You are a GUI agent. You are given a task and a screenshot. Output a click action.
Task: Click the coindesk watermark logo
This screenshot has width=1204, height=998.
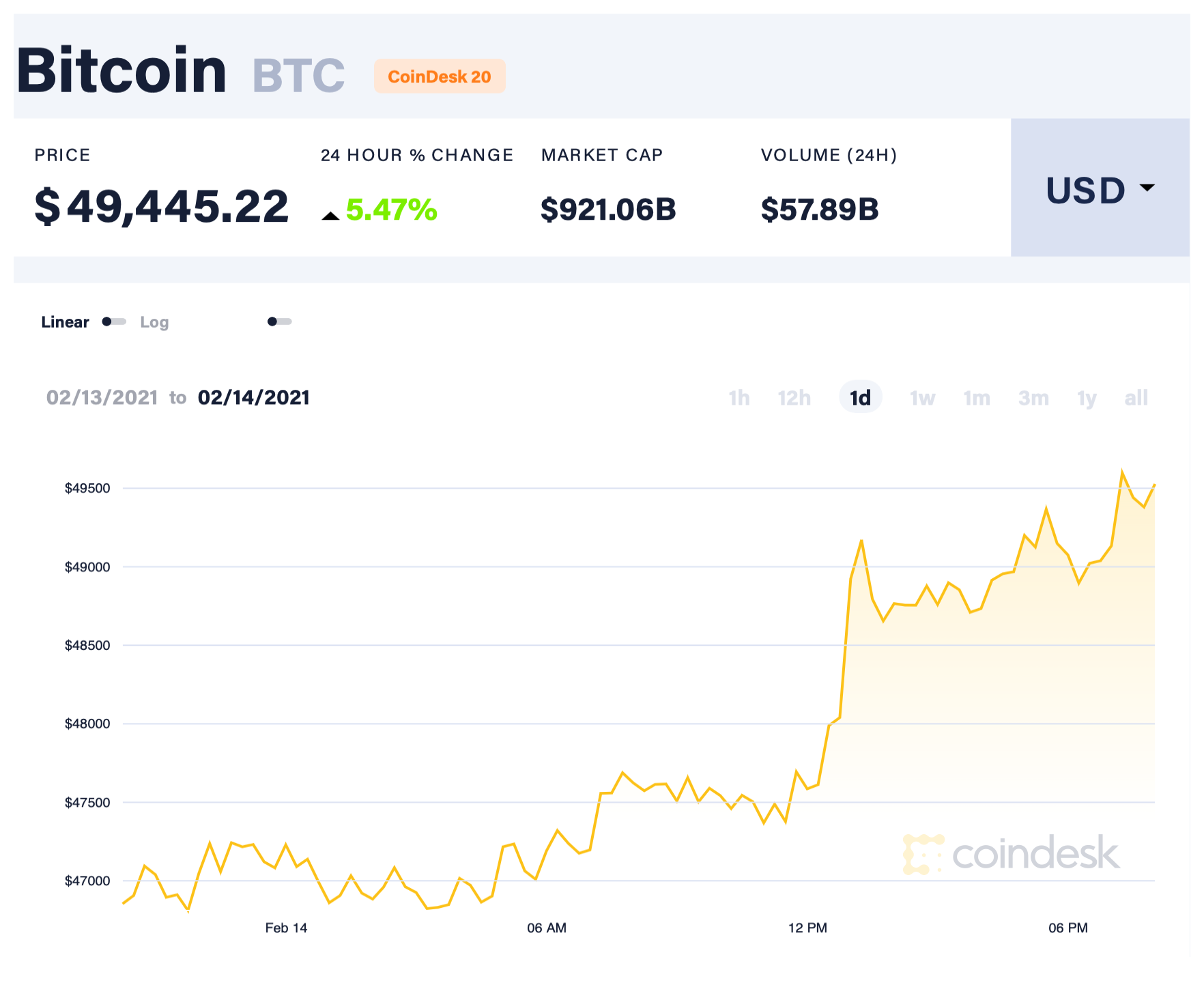pos(1012,854)
